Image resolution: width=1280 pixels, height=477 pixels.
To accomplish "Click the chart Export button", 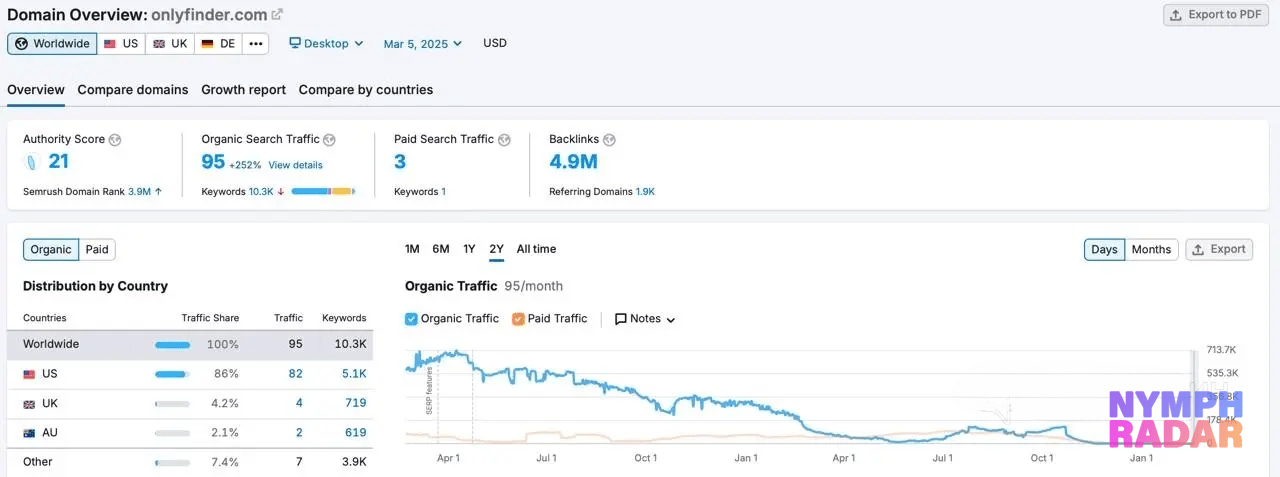I will tap(1219, 250).
